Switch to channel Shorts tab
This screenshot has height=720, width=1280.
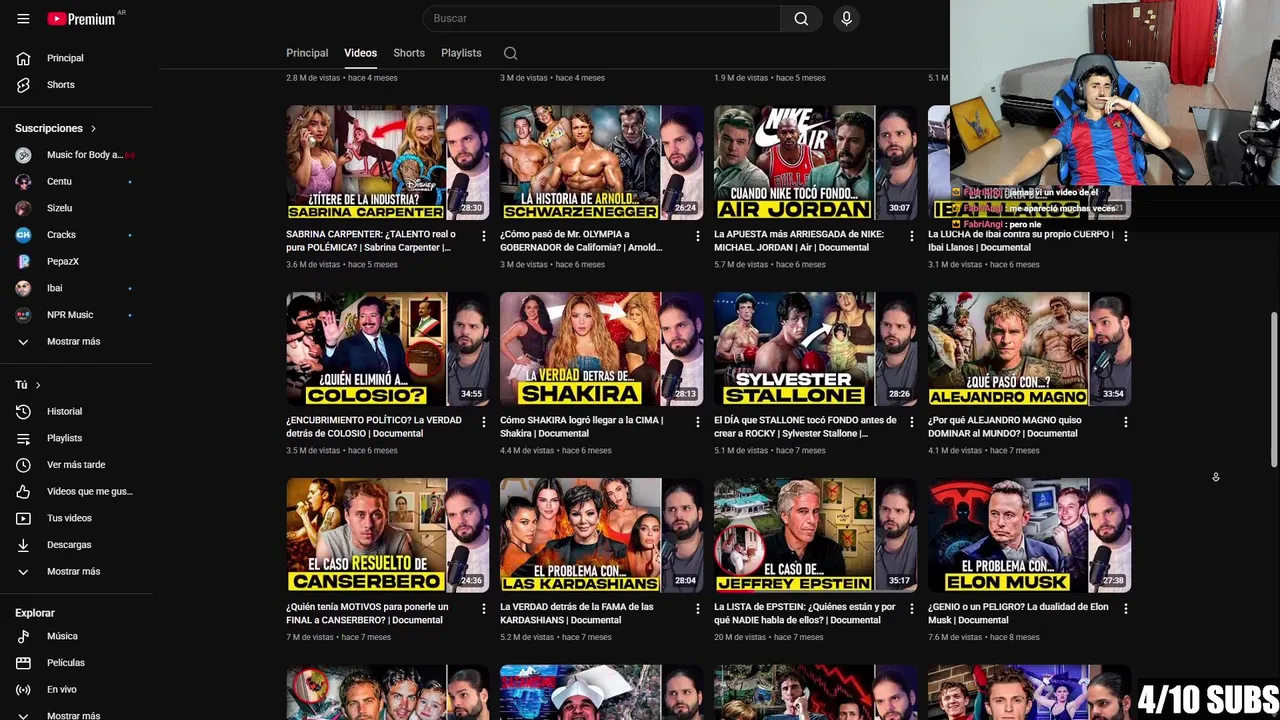coord(409,53)
